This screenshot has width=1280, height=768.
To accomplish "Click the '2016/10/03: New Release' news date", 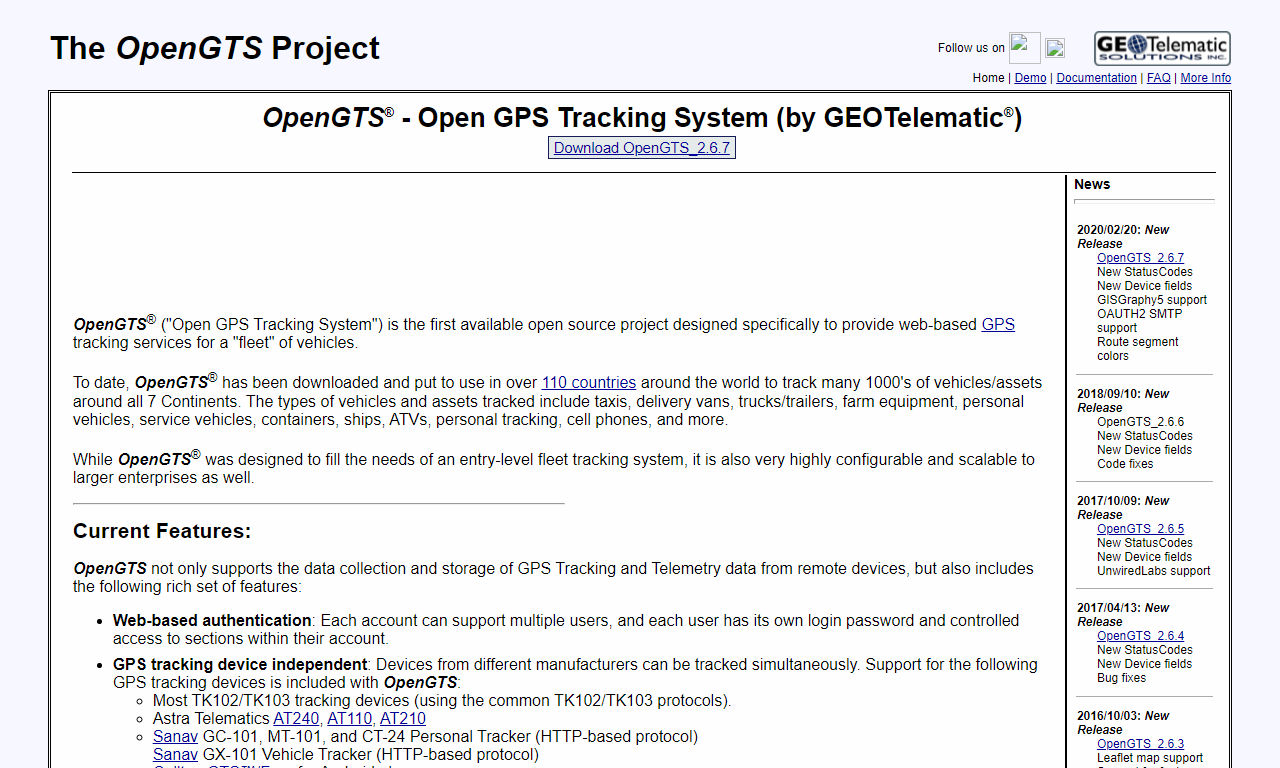I will point(1123,723).
